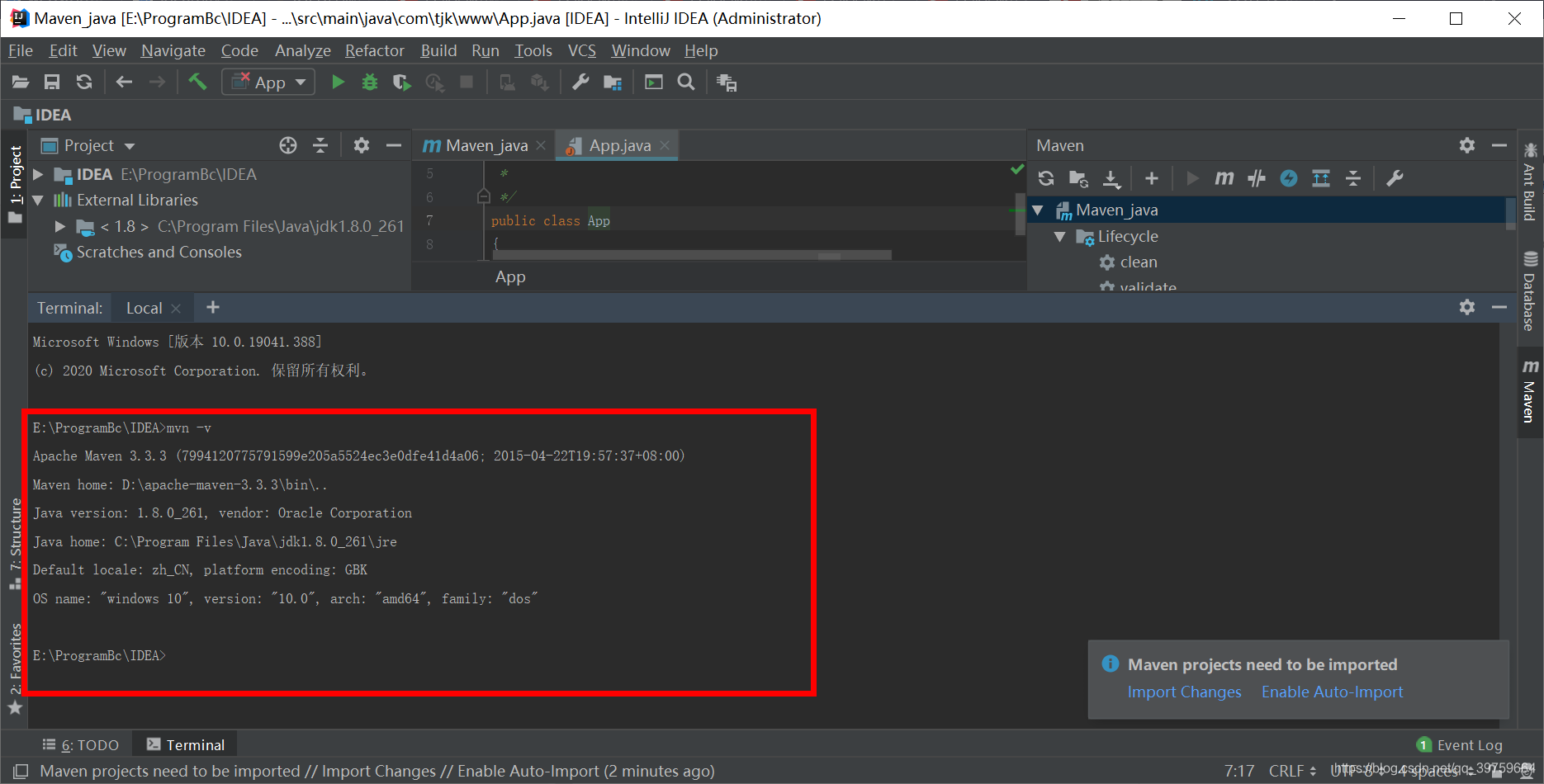
Task: Click the Build Project hammer icon
Action: (197, 82)
